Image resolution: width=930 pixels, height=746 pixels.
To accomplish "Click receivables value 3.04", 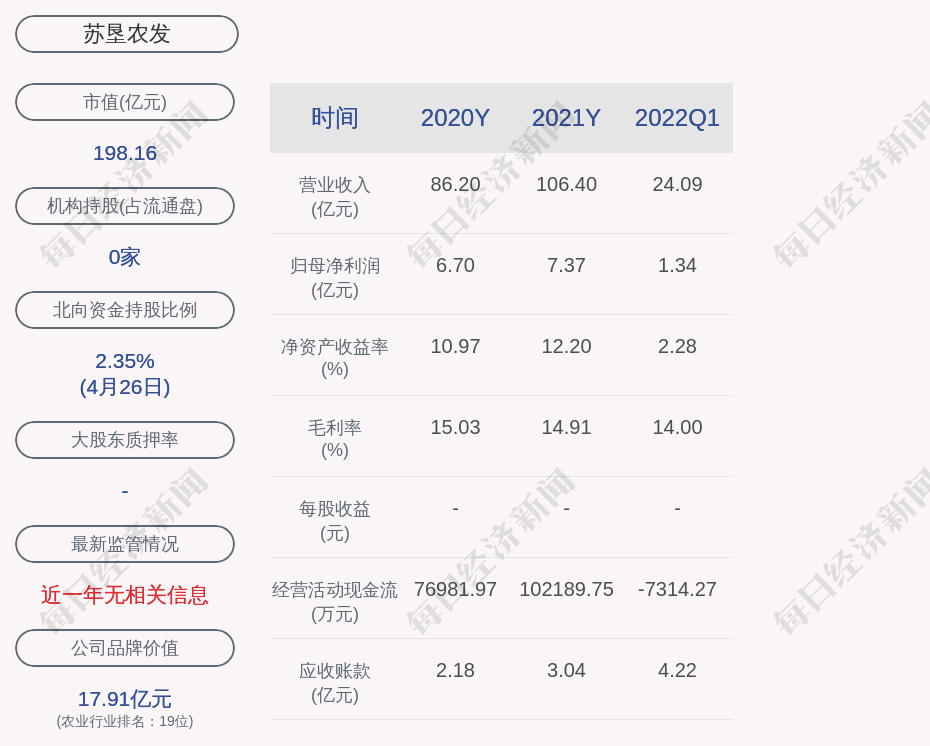I will pyautogui.click(x=566, y=670).
